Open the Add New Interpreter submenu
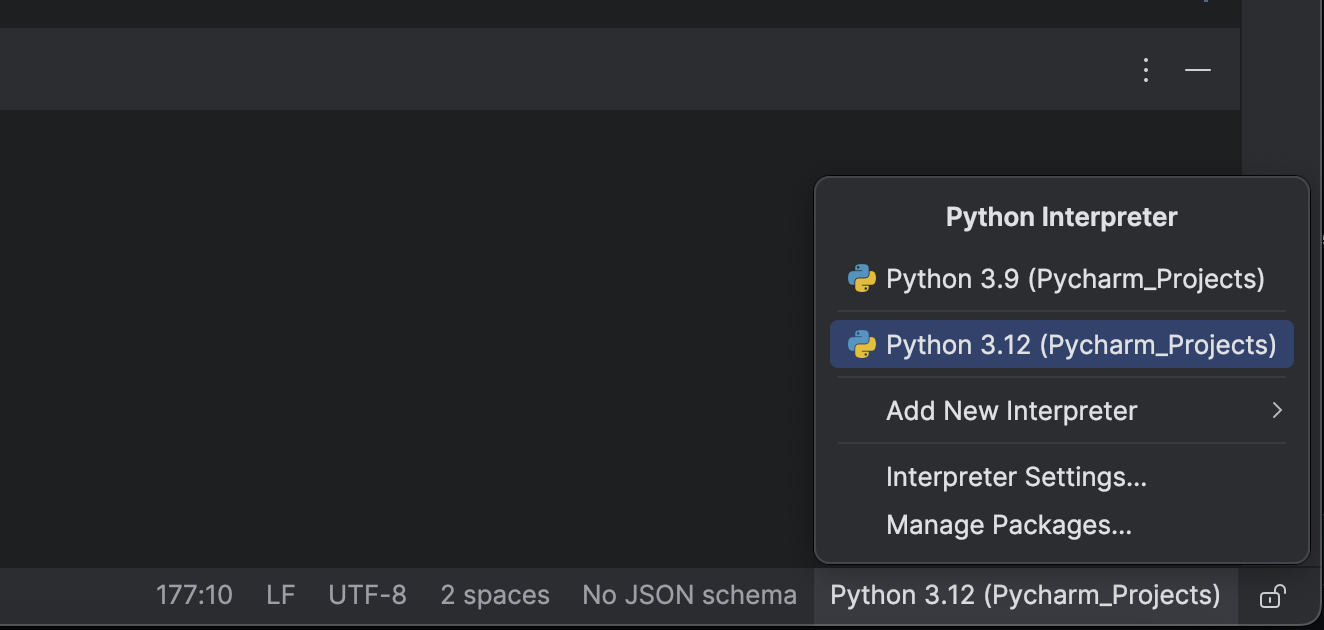This screenshot has height=630, width=1324. point(1061,411)
